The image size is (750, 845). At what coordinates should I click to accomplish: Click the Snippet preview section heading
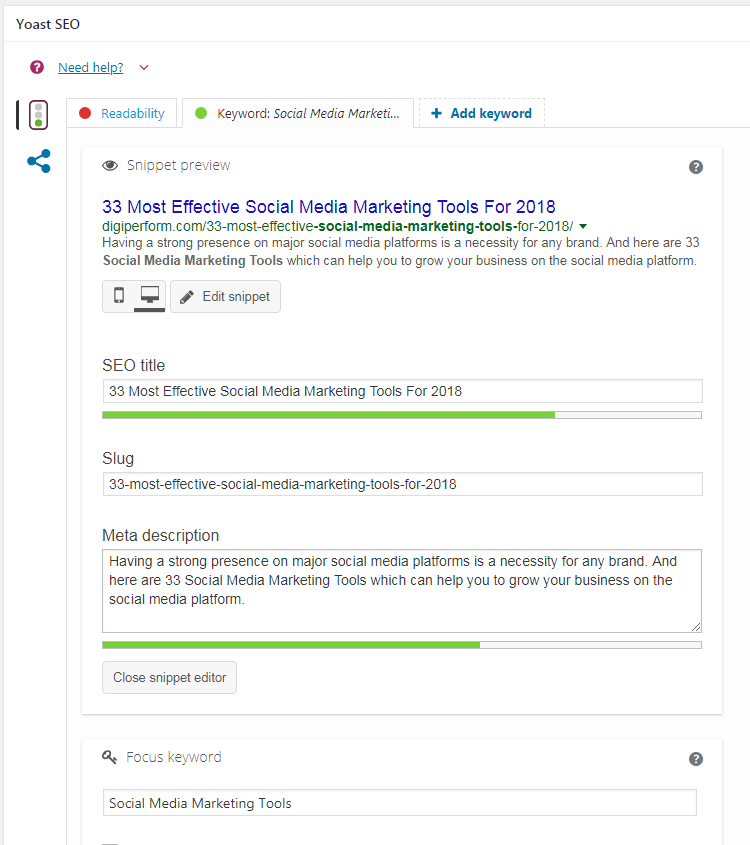178,165
